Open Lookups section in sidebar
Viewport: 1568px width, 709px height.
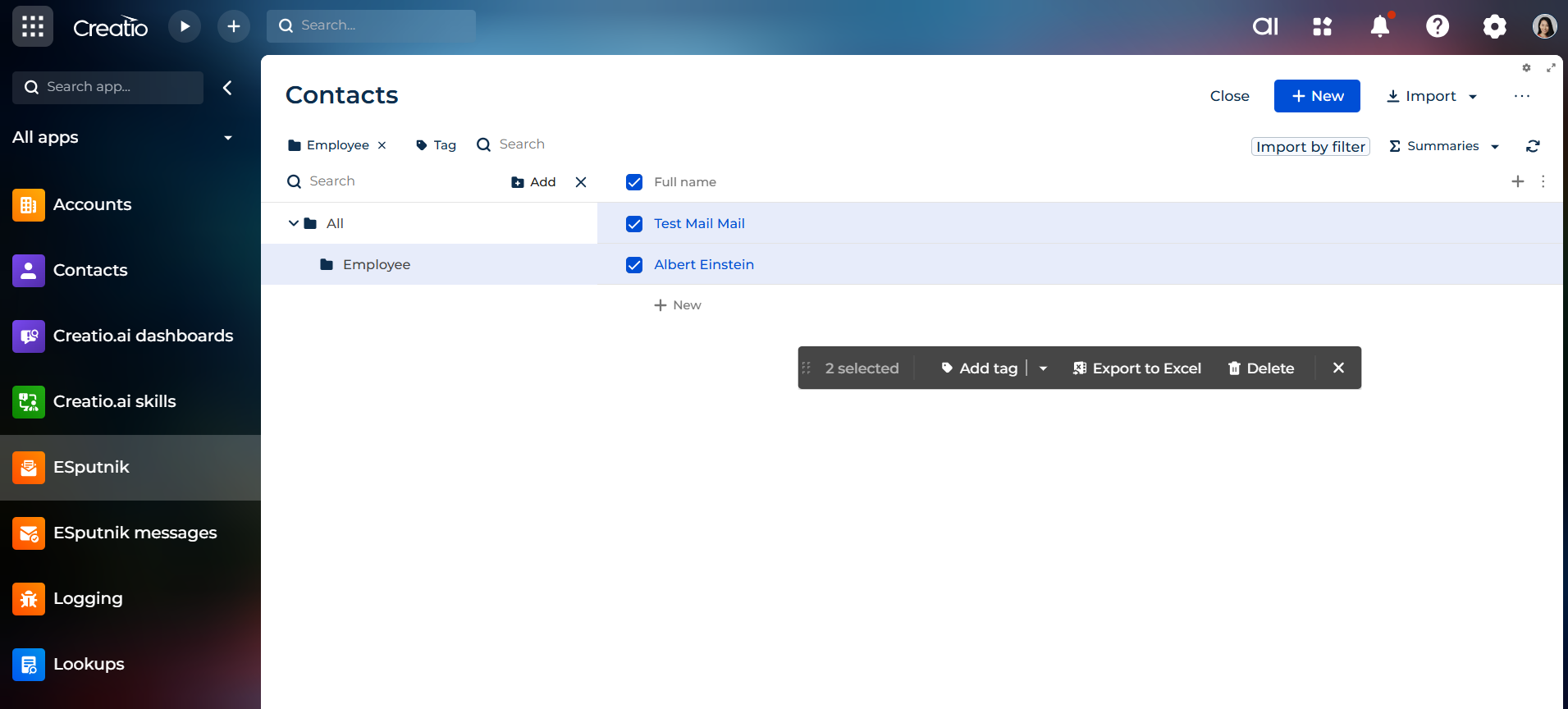coord(130,664)
